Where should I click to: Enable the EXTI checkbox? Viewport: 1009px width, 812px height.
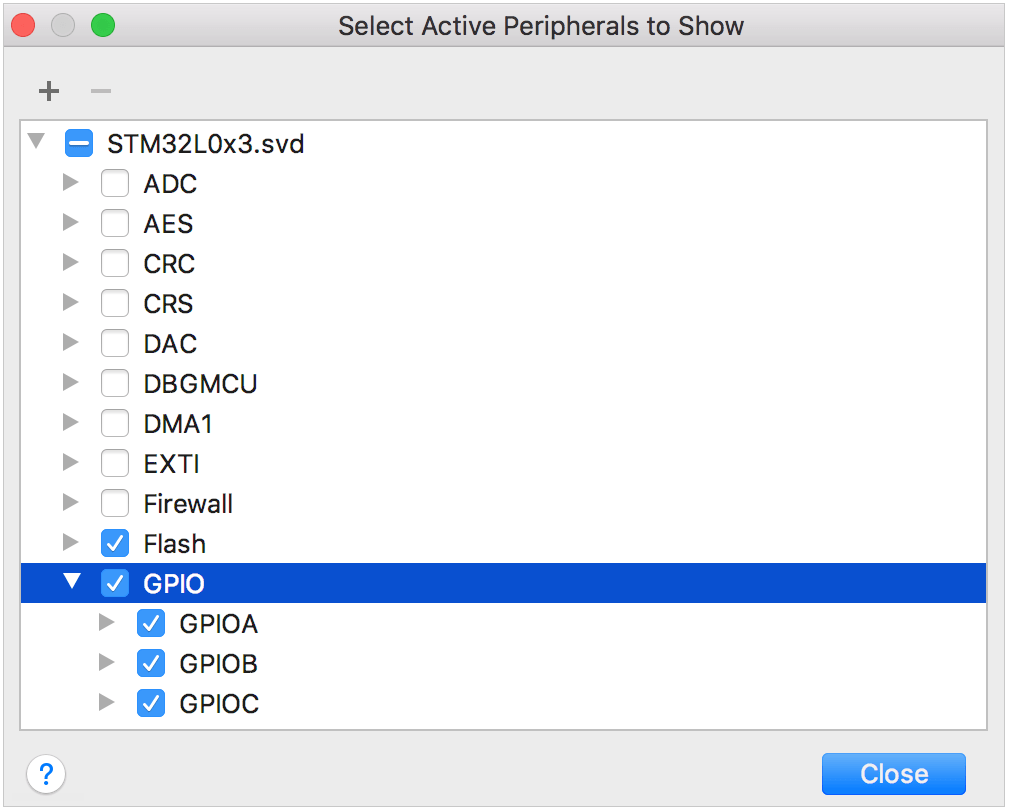115,463
